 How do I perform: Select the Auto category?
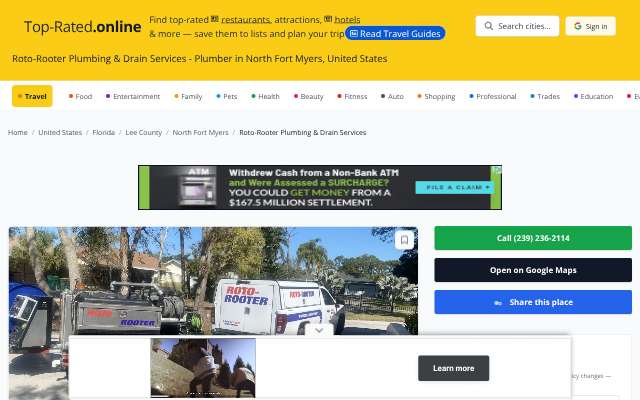point(392,96)
